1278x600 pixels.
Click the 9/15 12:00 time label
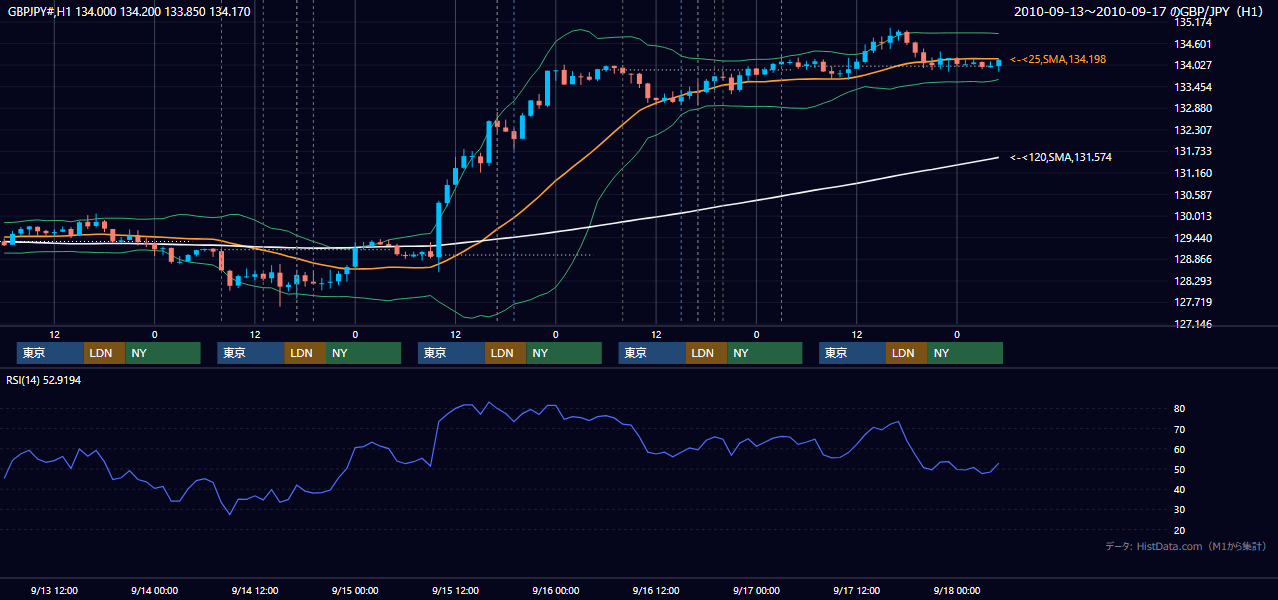click(455, 590)
